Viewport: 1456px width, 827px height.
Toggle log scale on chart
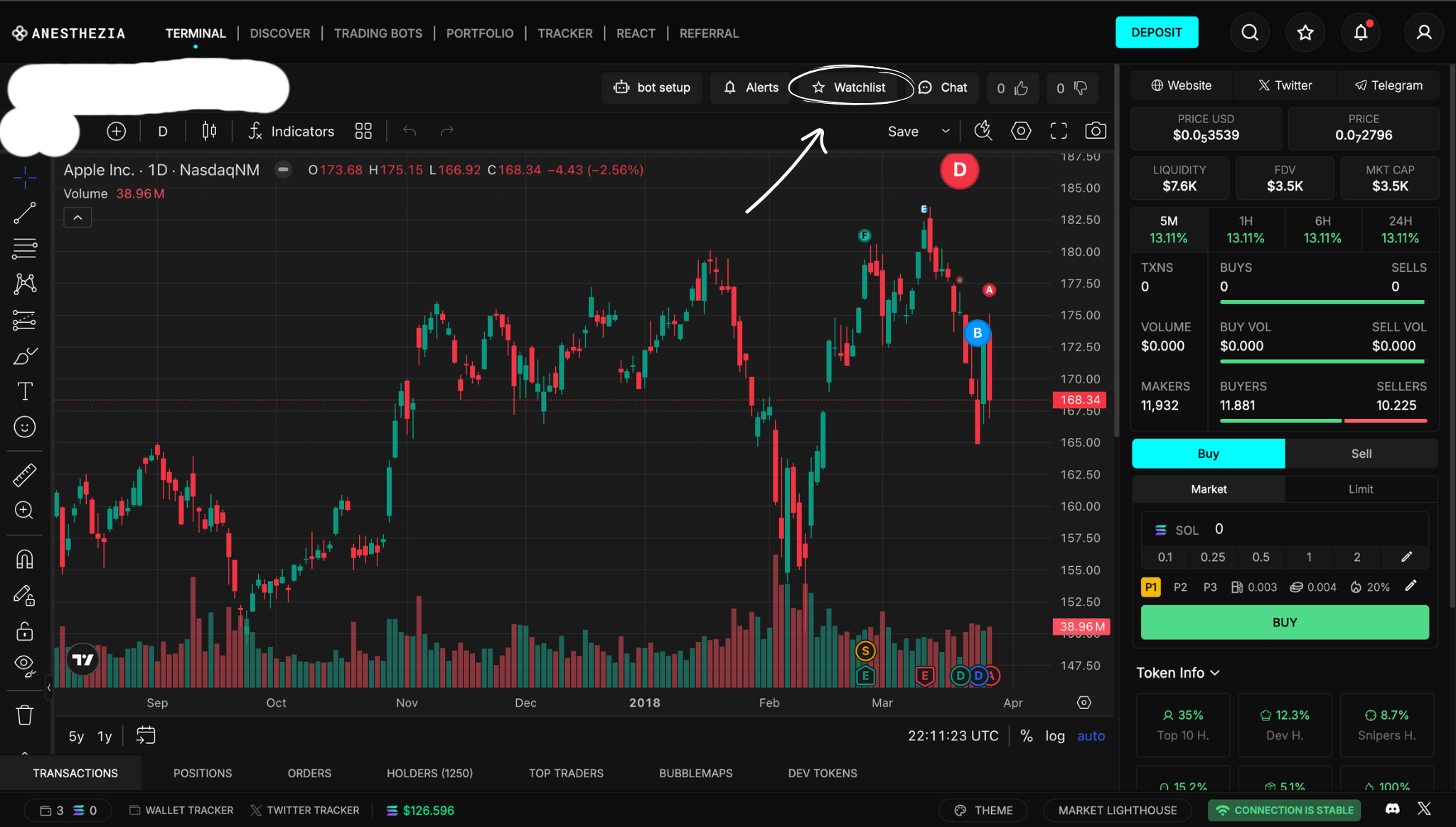pos(1054,736)
